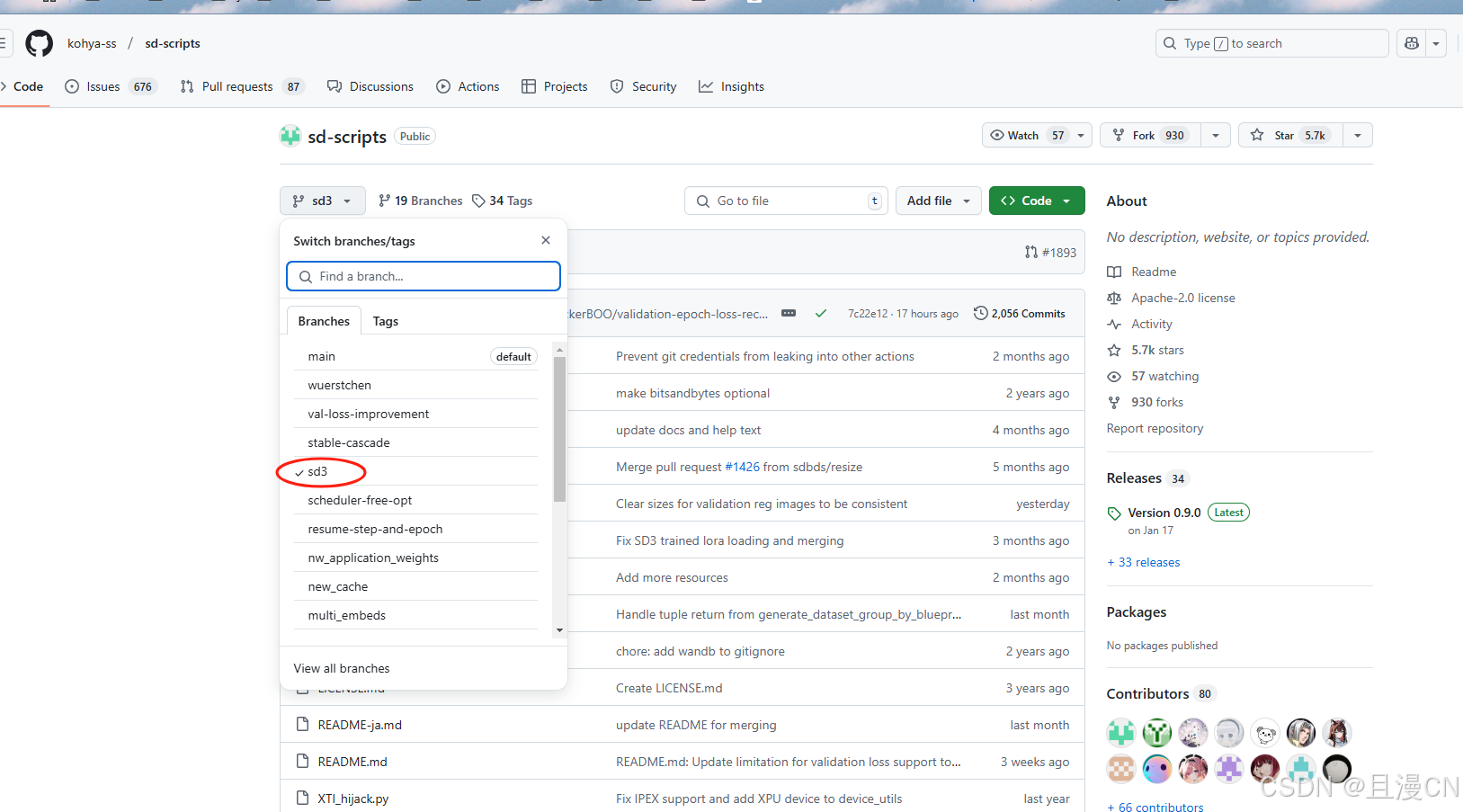Open the Activity link
1463x812 pixels.
[x=1140, y=324]
